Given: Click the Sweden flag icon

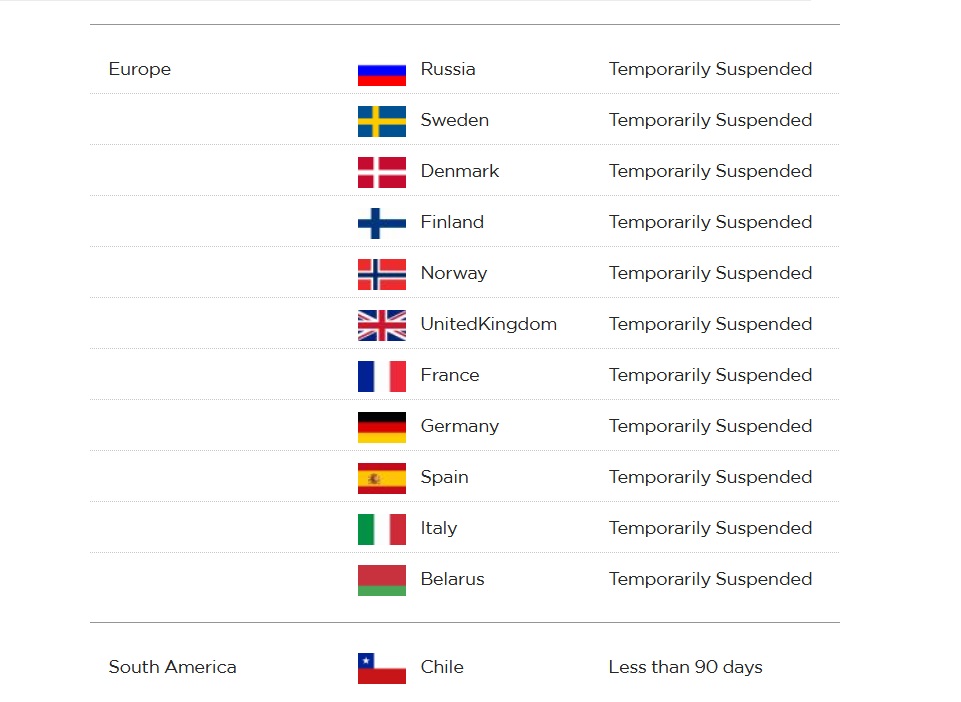Looking at the screenshot, I should [382, 121].
